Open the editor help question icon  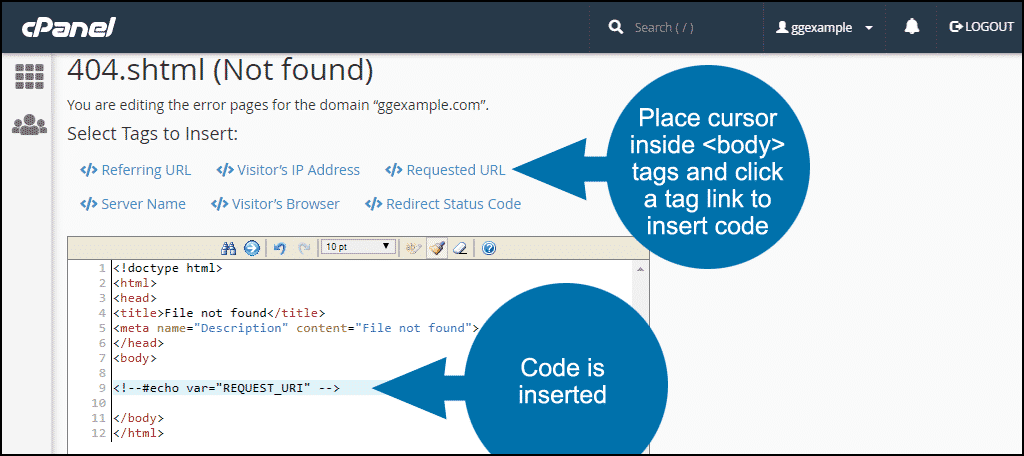point(489,248)
